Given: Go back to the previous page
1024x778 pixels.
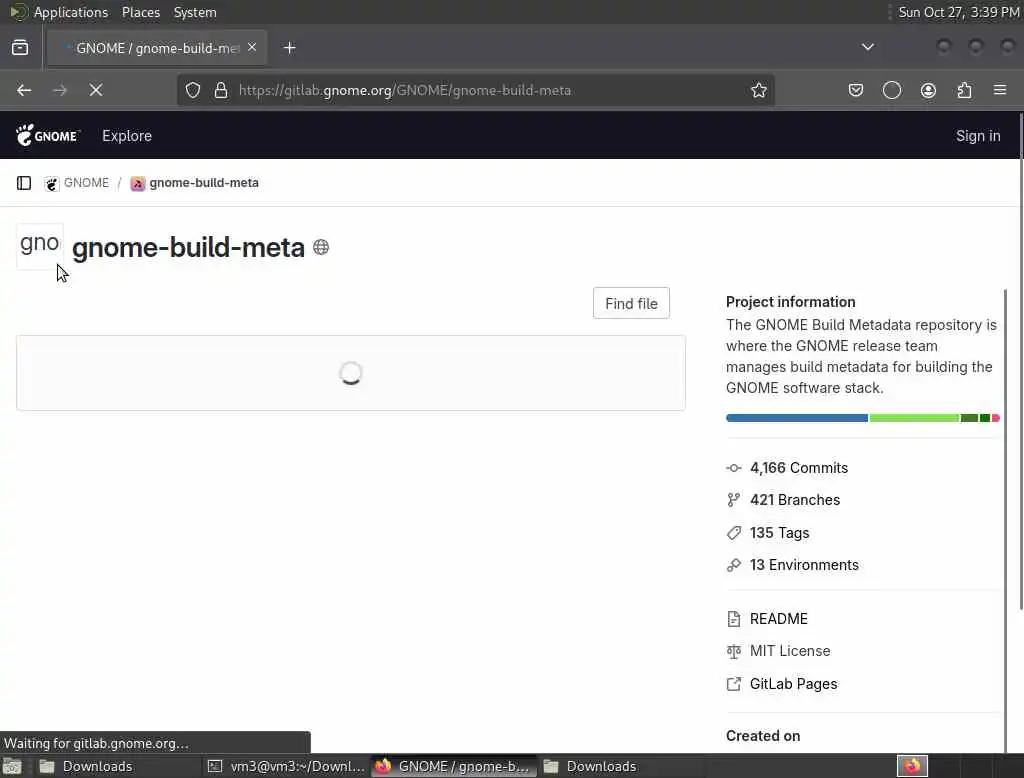Looking at the screenshot, I should click(24, 90).
